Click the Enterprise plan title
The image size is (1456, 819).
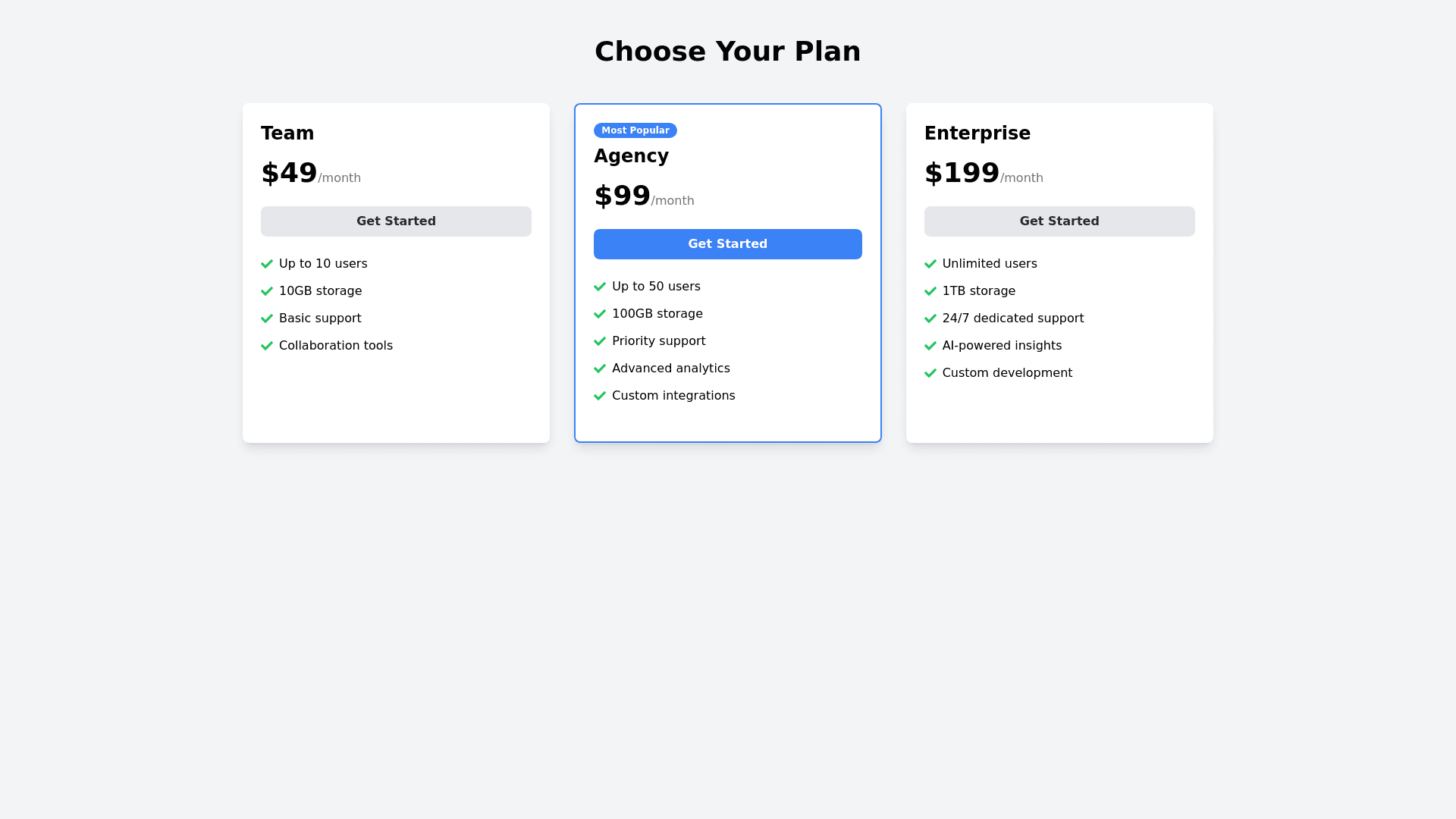click(977, 133)
